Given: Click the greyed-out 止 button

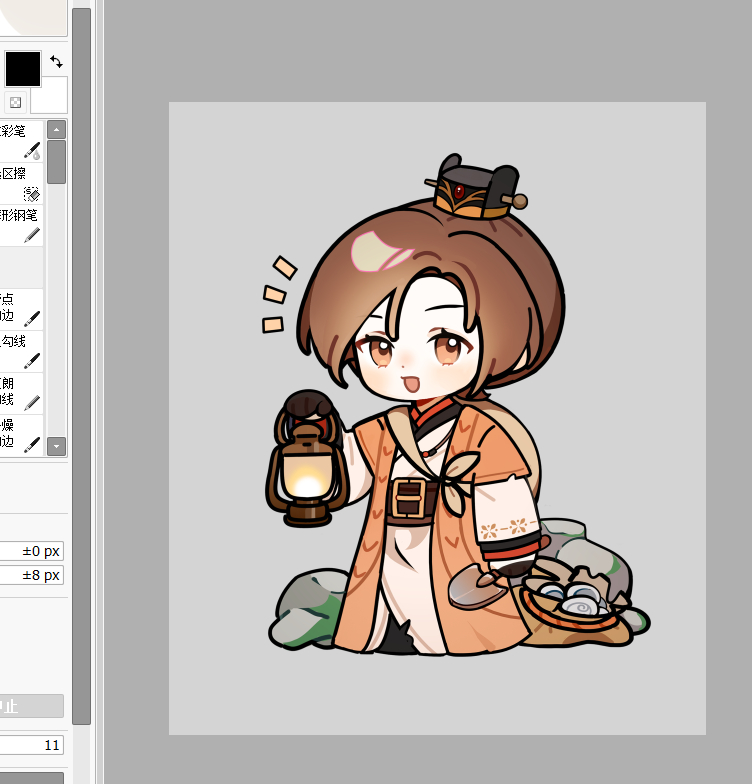Looking at the screenshot, I should click(32, 706).
